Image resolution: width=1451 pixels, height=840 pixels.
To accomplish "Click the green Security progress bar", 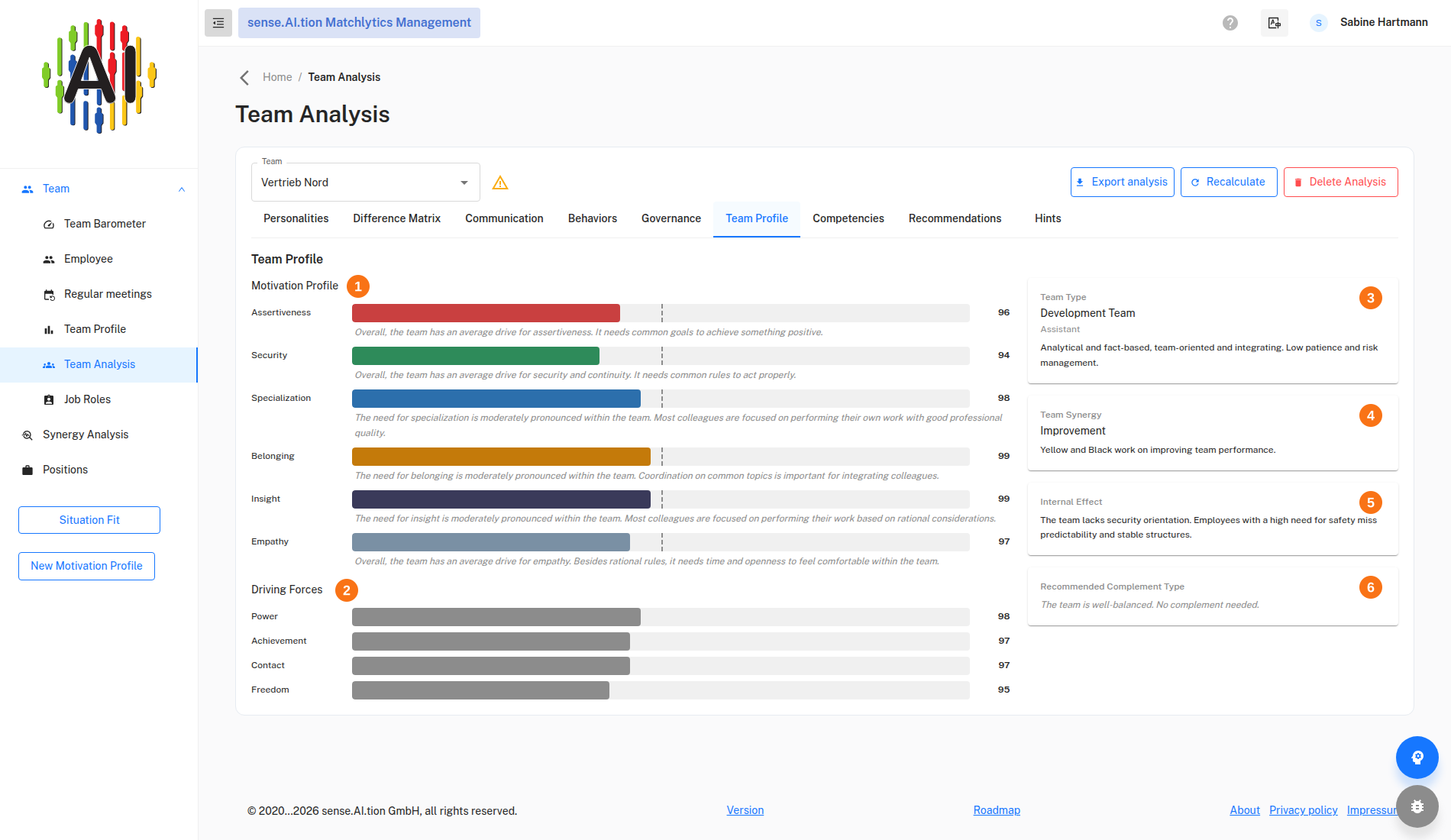I will (476, 356).
